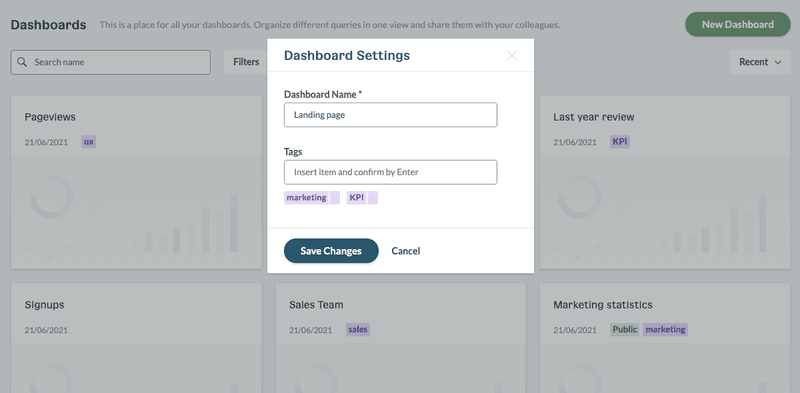Click the Save Changes button
The height and width of the screenshot is (393, 800).
point(331,251)
